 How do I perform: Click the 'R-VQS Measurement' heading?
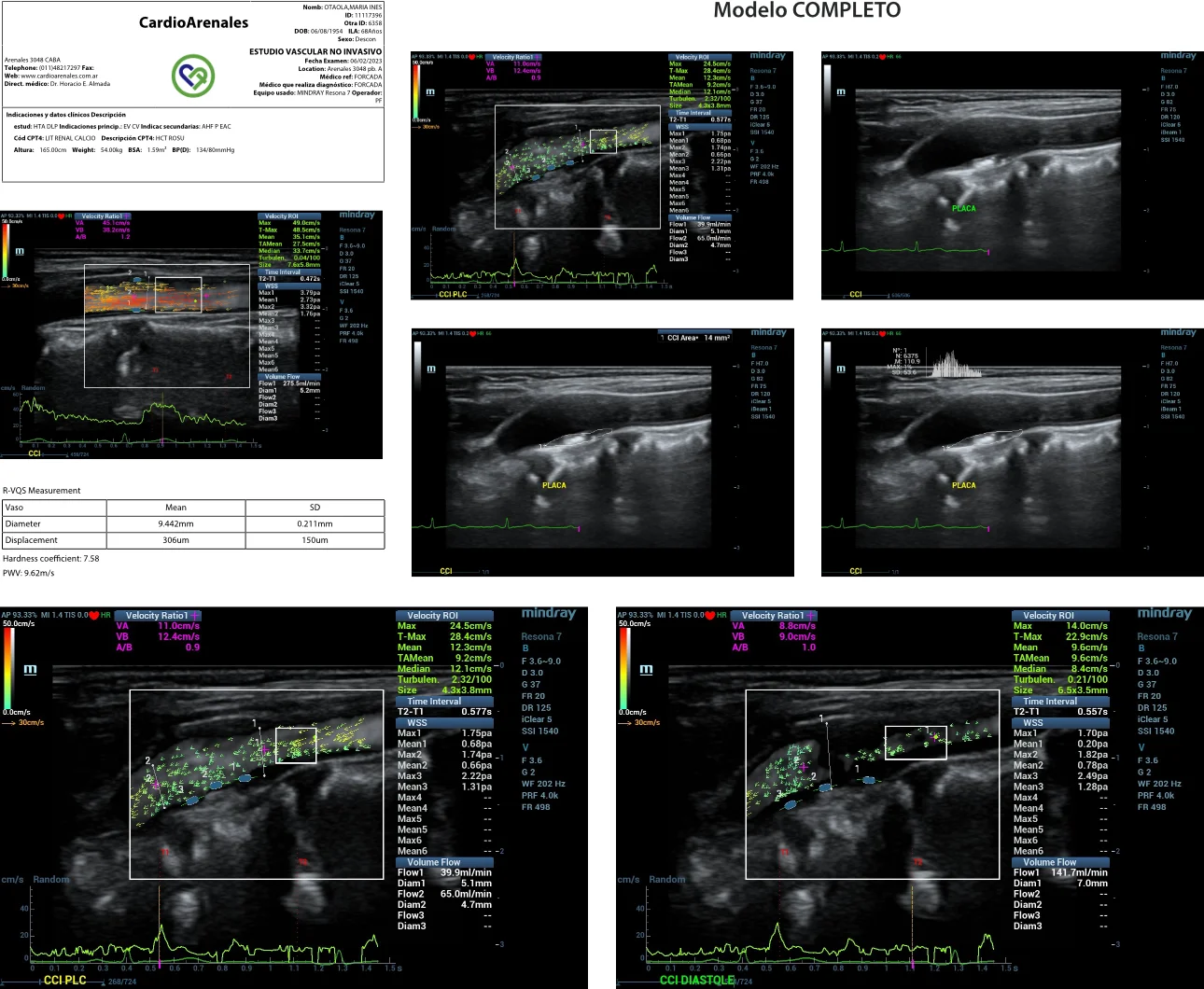point(42,490)
